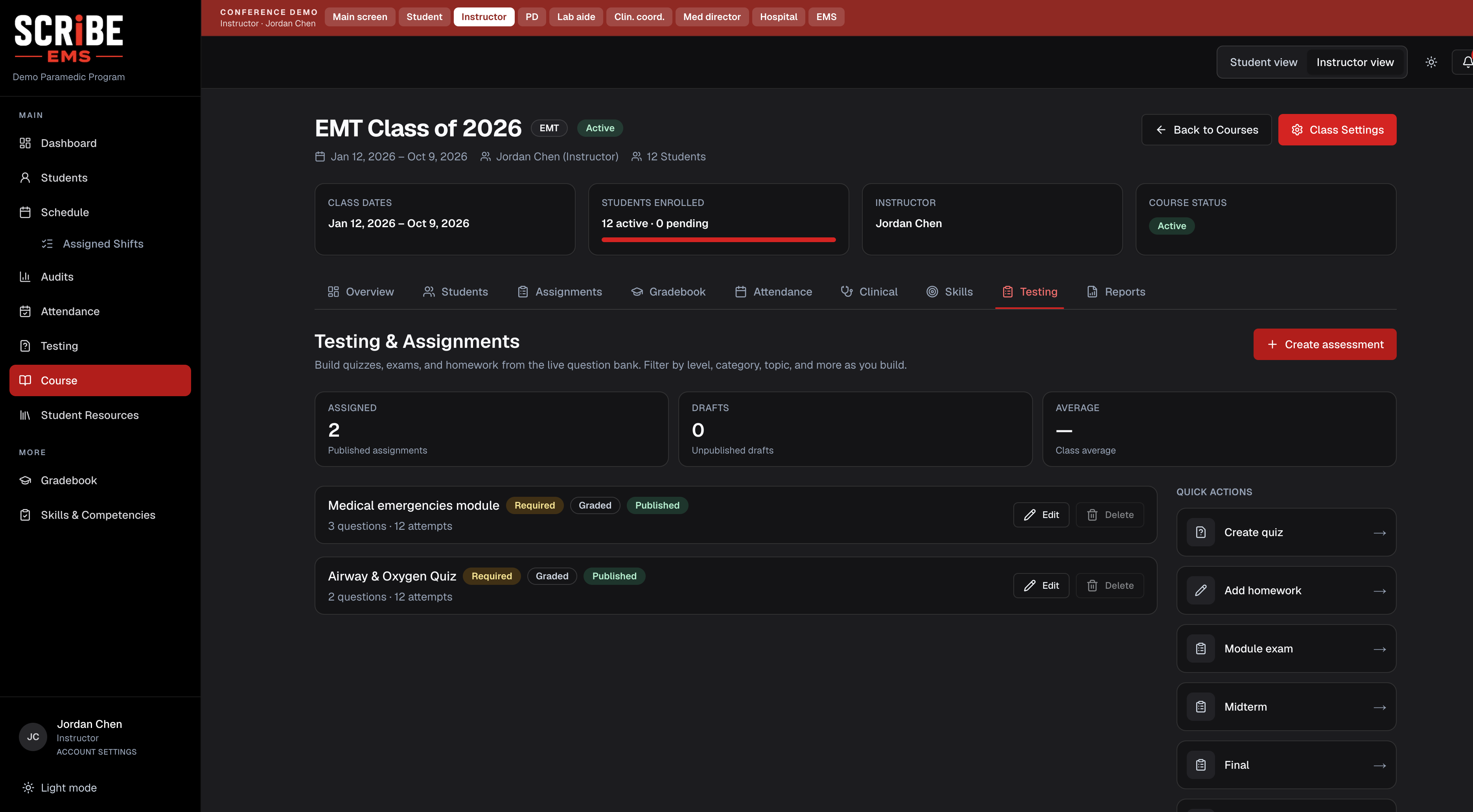
Task: Open the Reports tab
Action: [x=1116, y=292]
